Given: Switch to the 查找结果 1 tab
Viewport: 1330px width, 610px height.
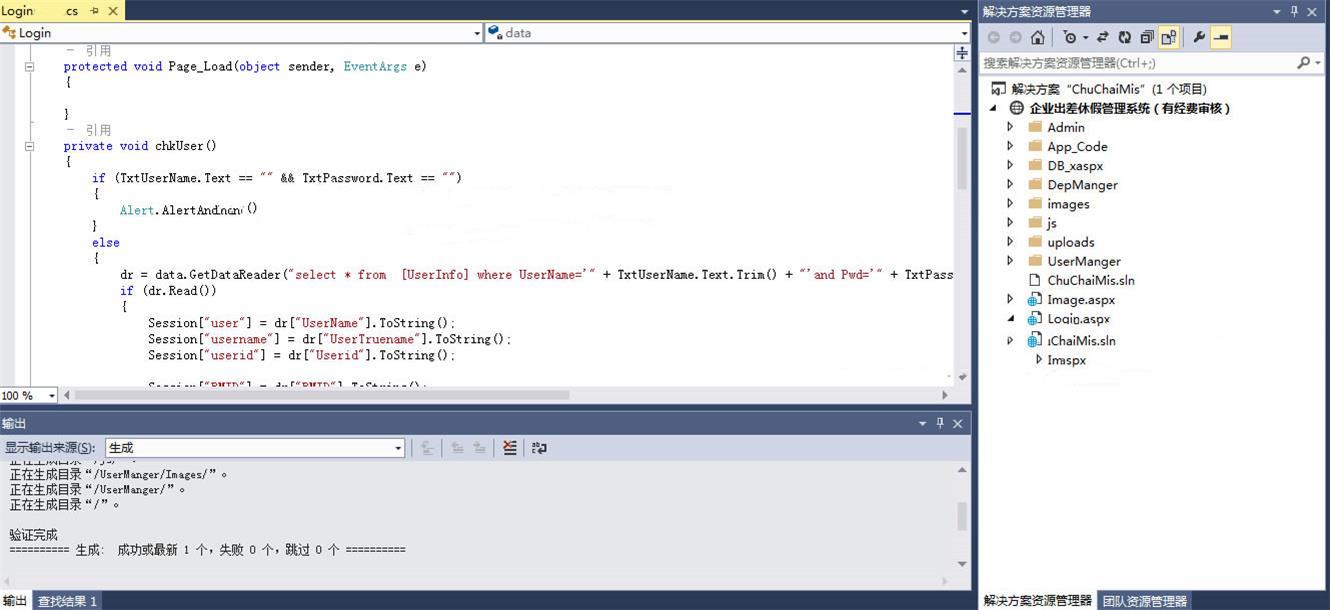Looking at the screenshot, I should point(67,601).
